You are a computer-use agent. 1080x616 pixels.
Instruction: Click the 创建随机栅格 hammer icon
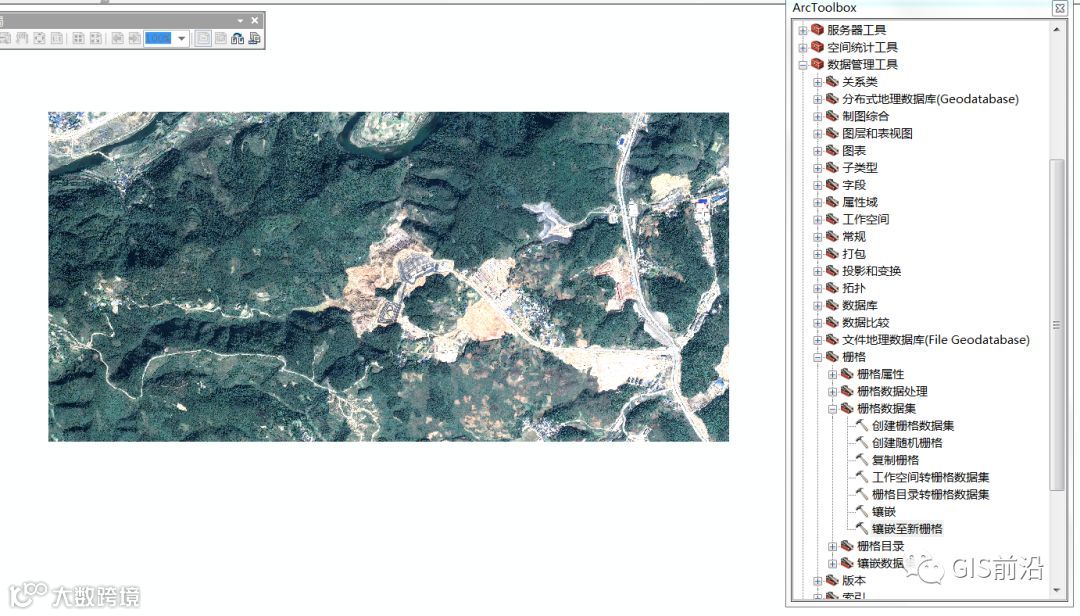tap(862, 442)
